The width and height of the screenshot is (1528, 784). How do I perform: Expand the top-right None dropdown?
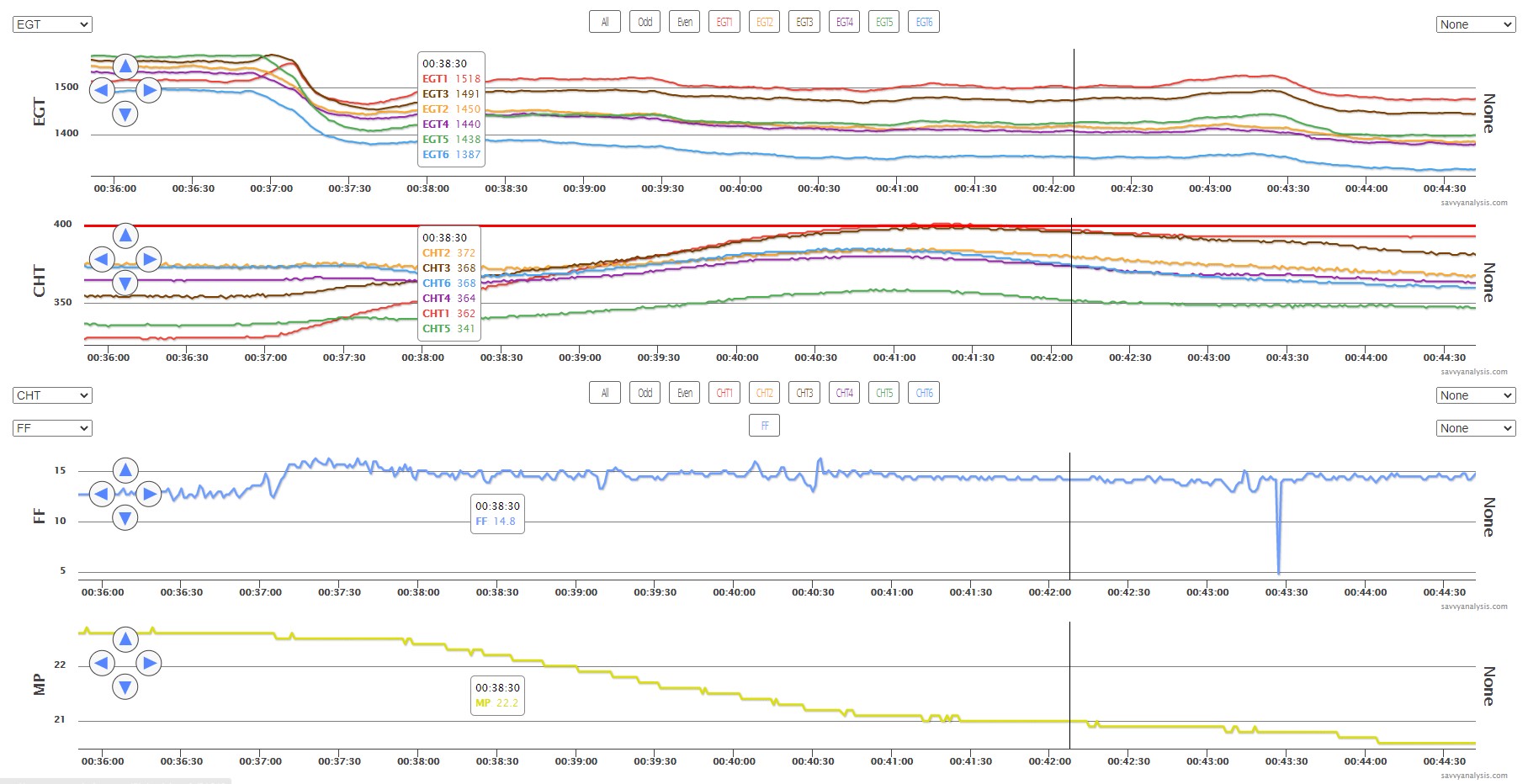point(1475,24)
